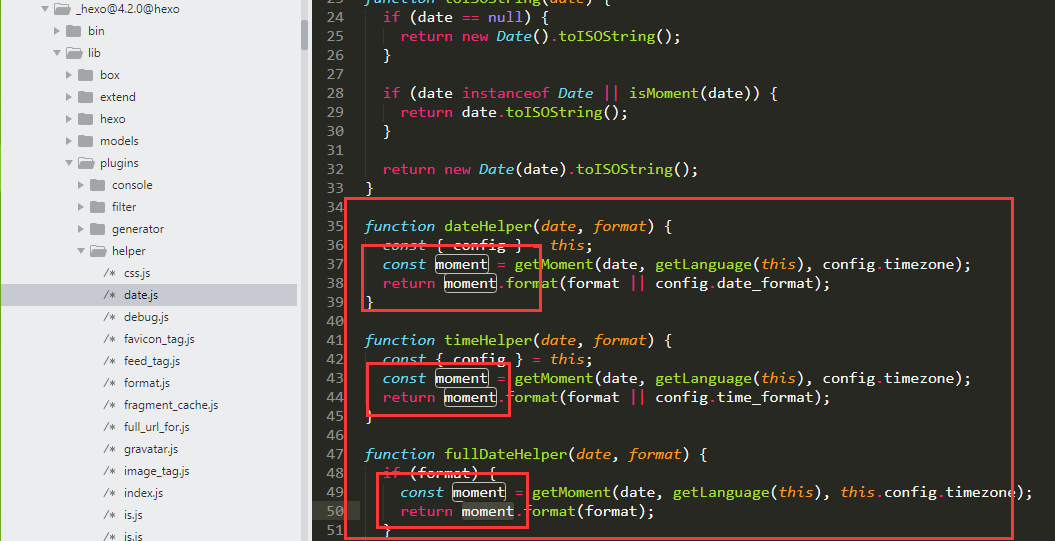Click the dateHelper function name
Image resolution: width=1055 pixels, height=541 pixels.
(488, 226)
